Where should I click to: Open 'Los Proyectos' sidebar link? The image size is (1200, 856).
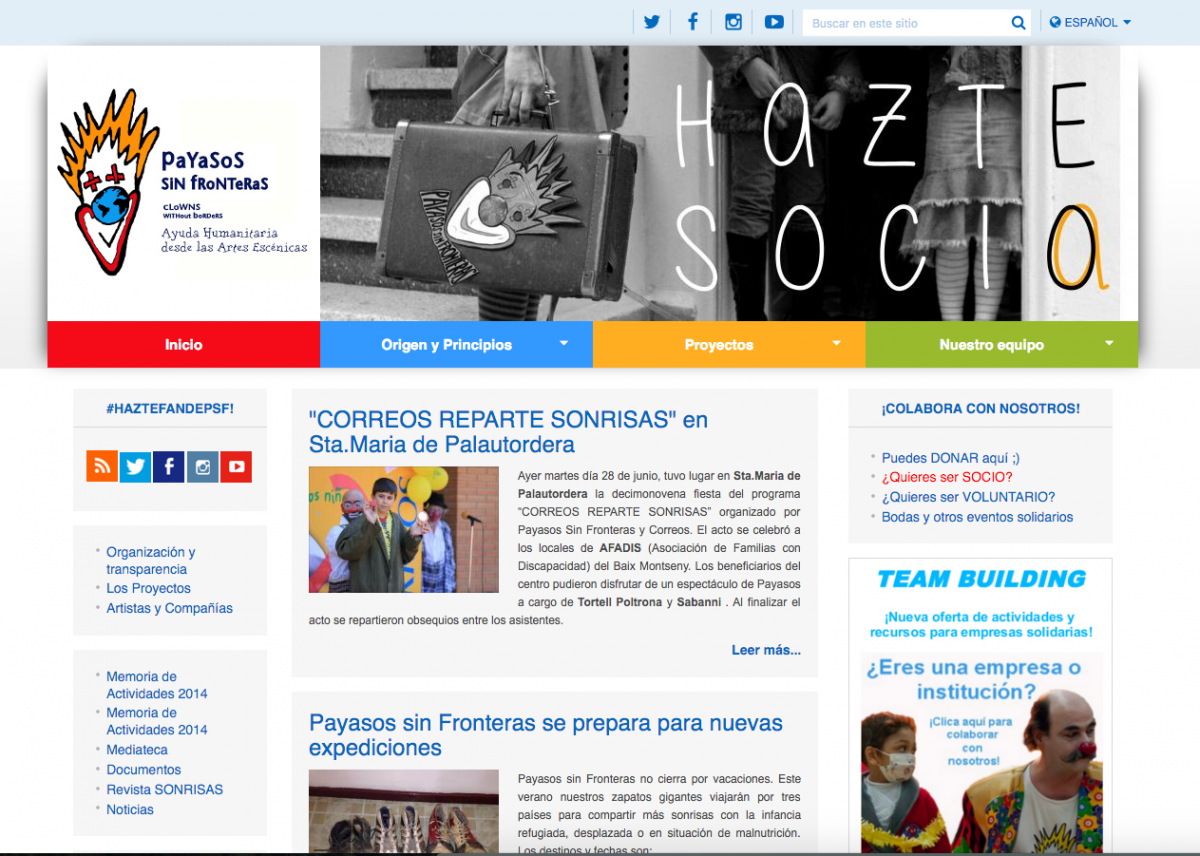point(148,588)
